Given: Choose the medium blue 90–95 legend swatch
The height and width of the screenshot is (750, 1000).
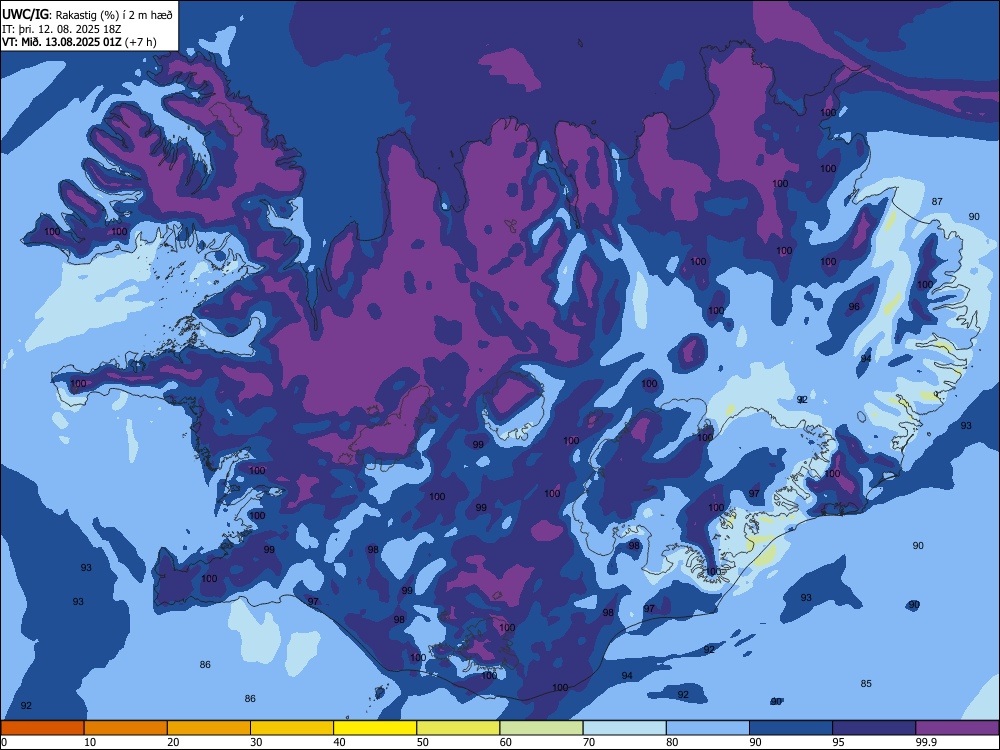Looking at the screenshot, I should click(791, 728).
